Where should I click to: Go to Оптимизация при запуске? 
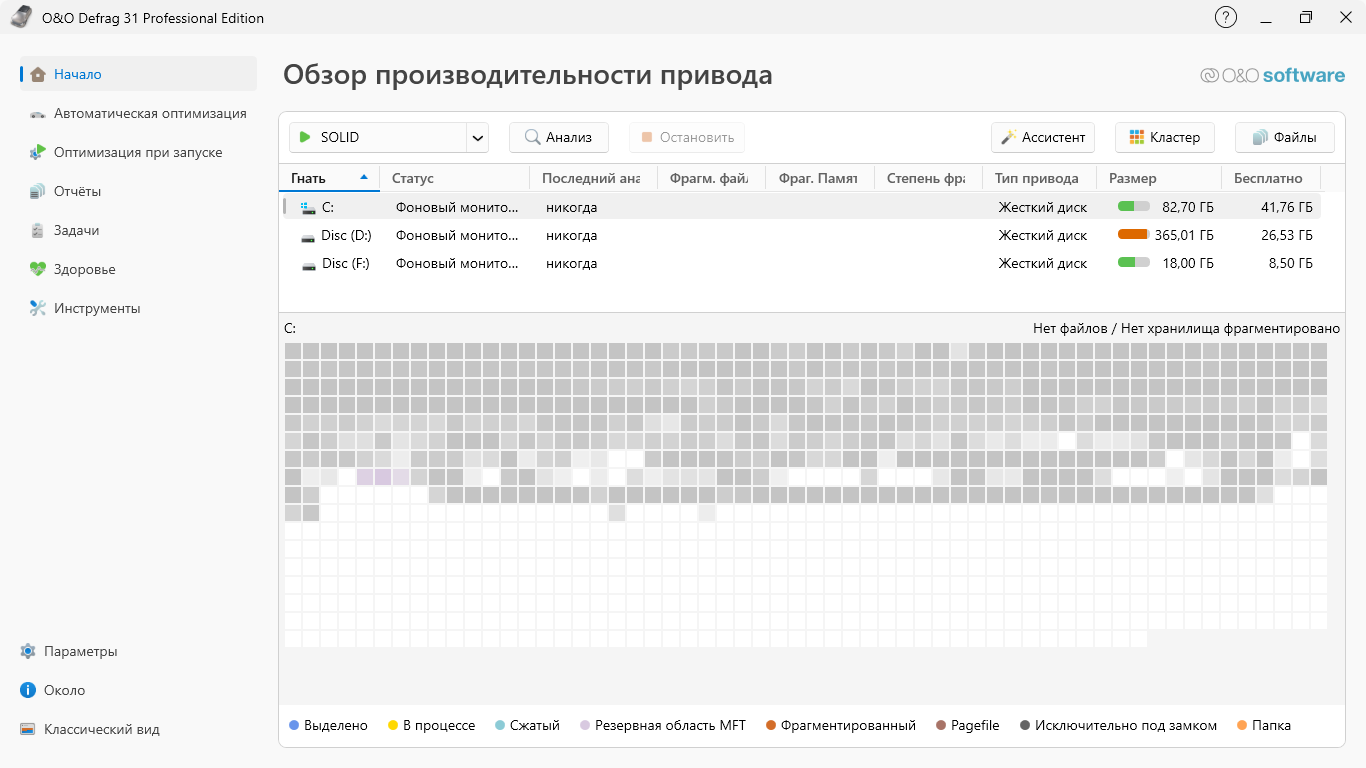click(138, 152)
